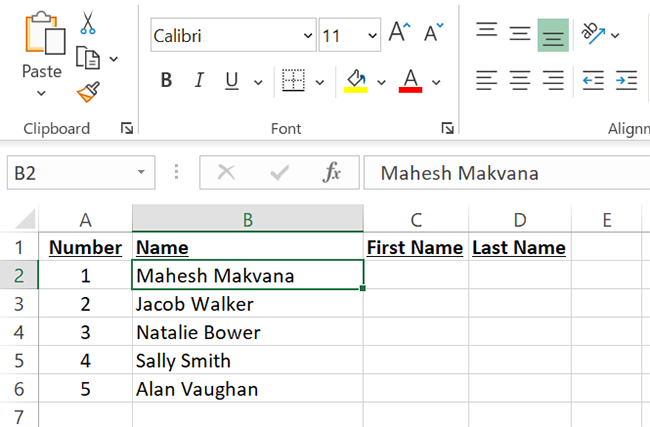Expand the Orientation options arrow
The width and height of the screenshot is (650, 427).
615,36
